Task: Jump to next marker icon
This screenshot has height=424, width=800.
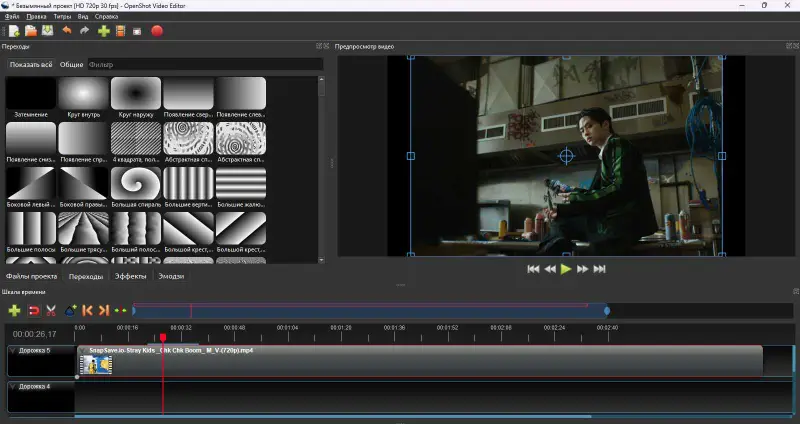Action: [104, 310]
